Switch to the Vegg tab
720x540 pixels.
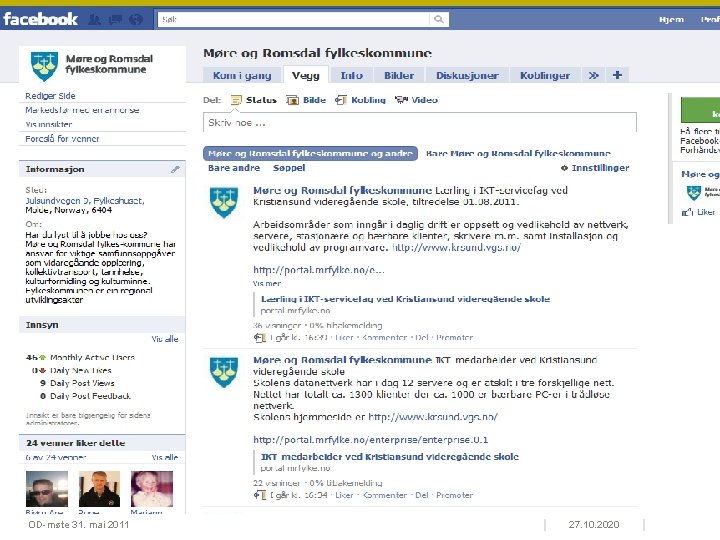coord(305,75)
